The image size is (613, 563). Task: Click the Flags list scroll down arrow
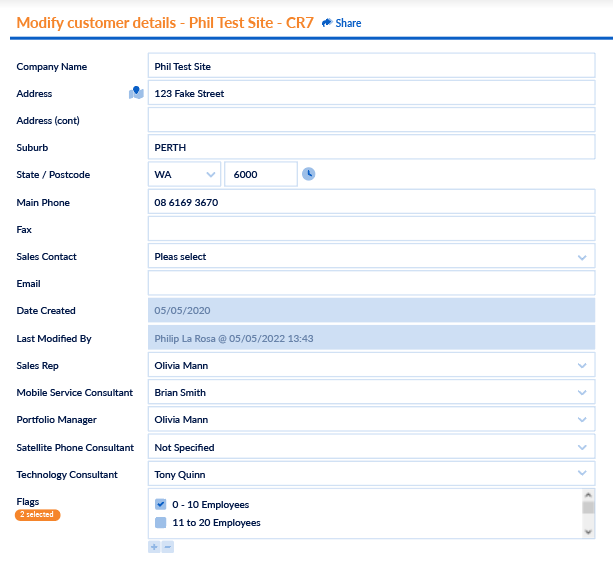pos(588,532)
